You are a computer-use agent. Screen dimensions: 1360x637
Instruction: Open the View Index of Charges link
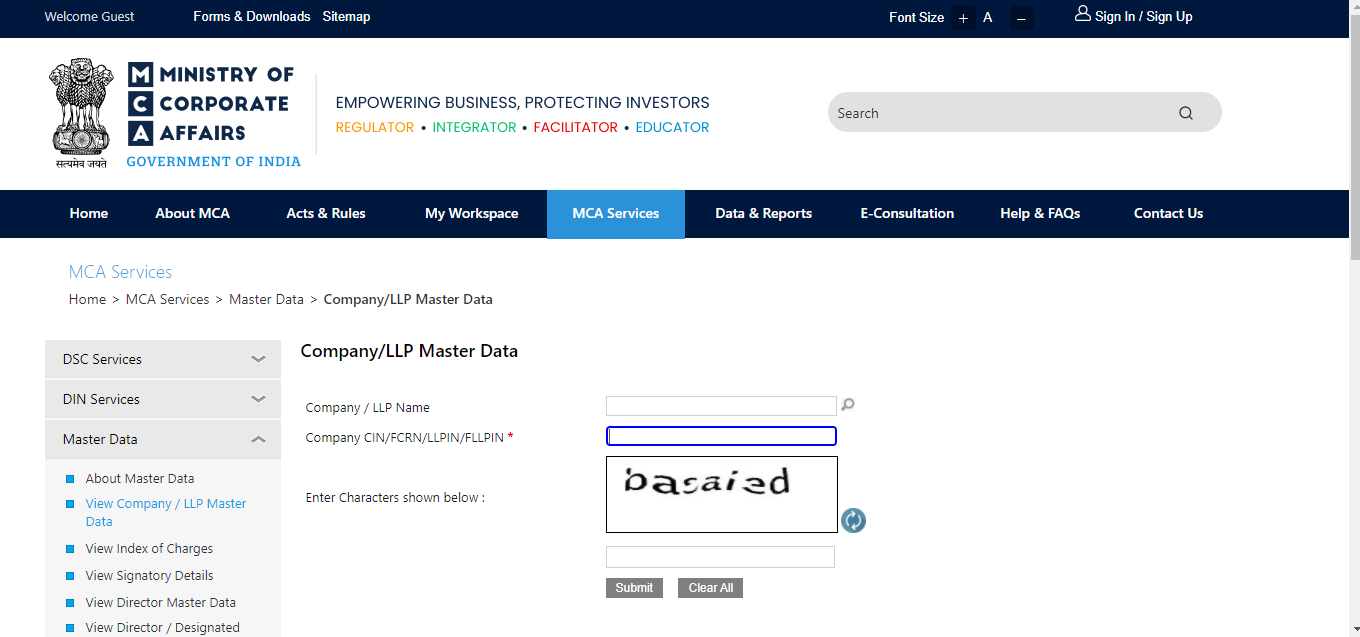(149, 548)
